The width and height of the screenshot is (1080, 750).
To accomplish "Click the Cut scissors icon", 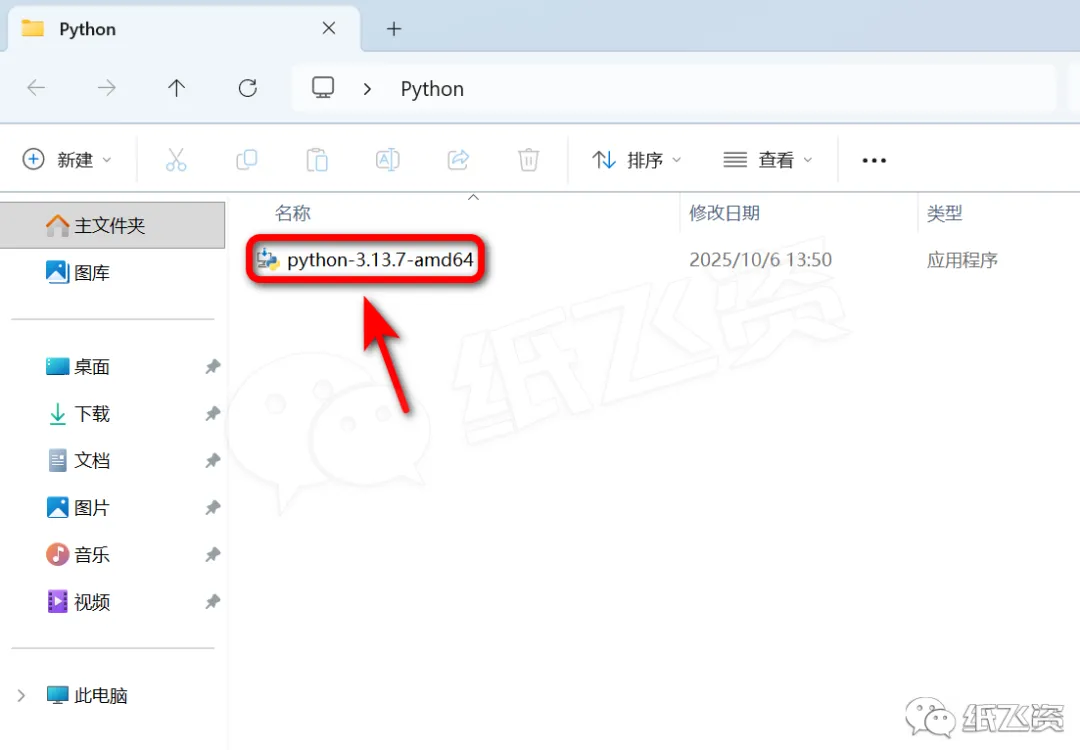I will (x=176, y=160).
